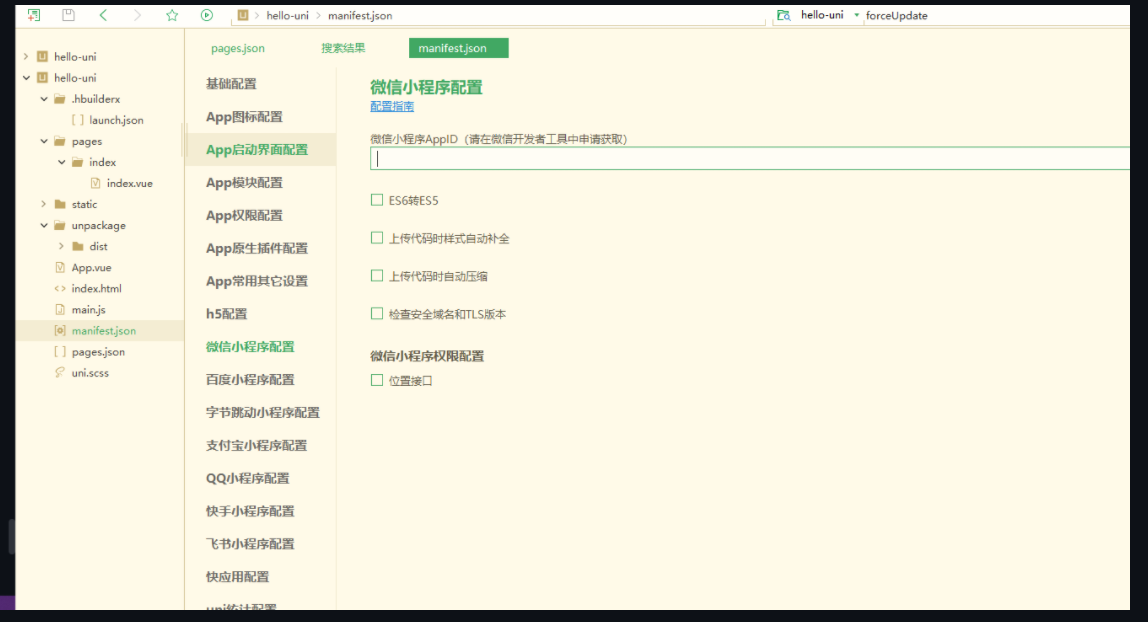
Task: Click the star bookmark icon
Action: pos(171,15)
